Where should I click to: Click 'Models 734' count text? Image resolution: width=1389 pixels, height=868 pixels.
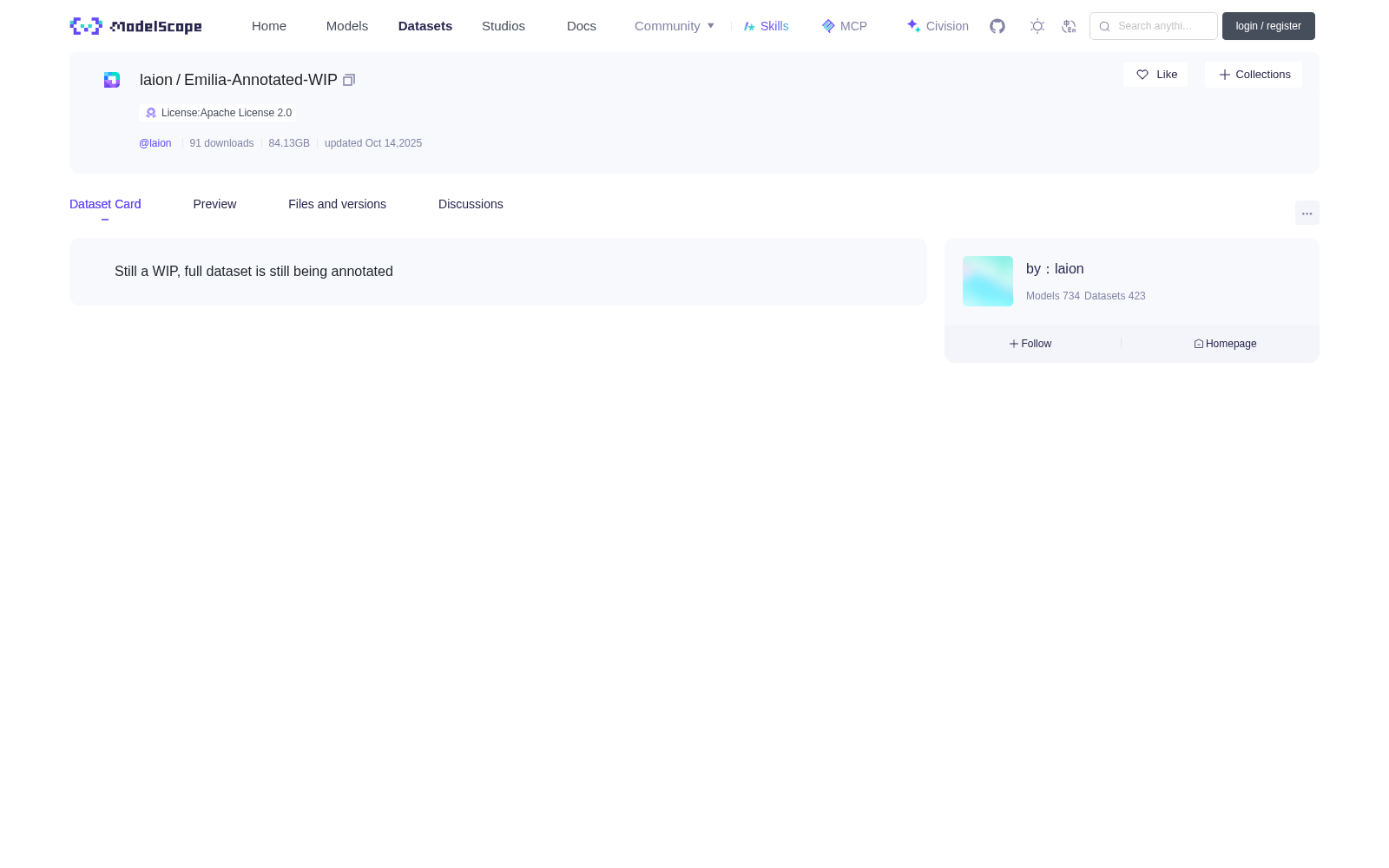tap(1053, 296)
